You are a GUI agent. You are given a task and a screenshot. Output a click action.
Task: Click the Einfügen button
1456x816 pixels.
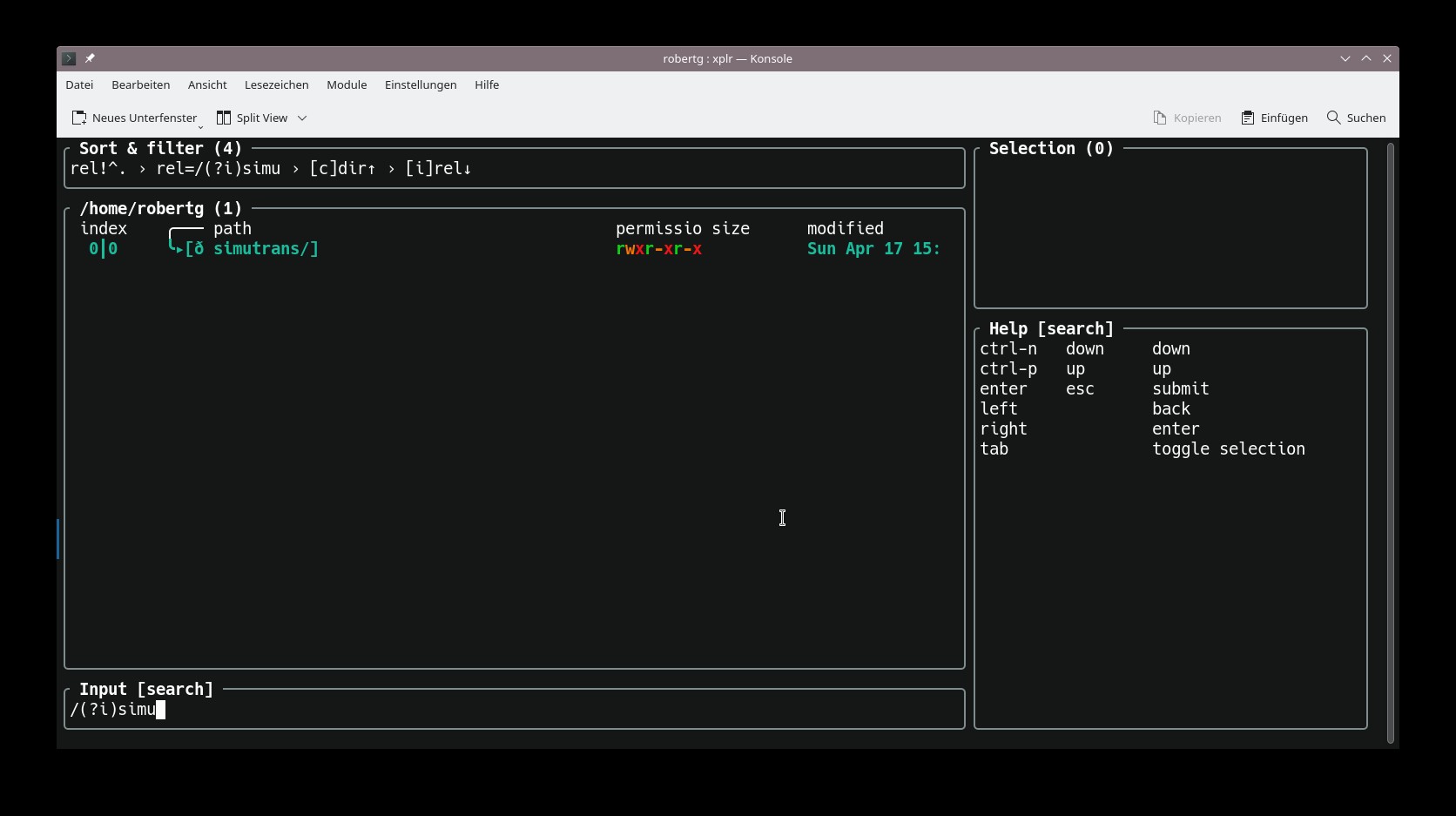click(1274, 118)
